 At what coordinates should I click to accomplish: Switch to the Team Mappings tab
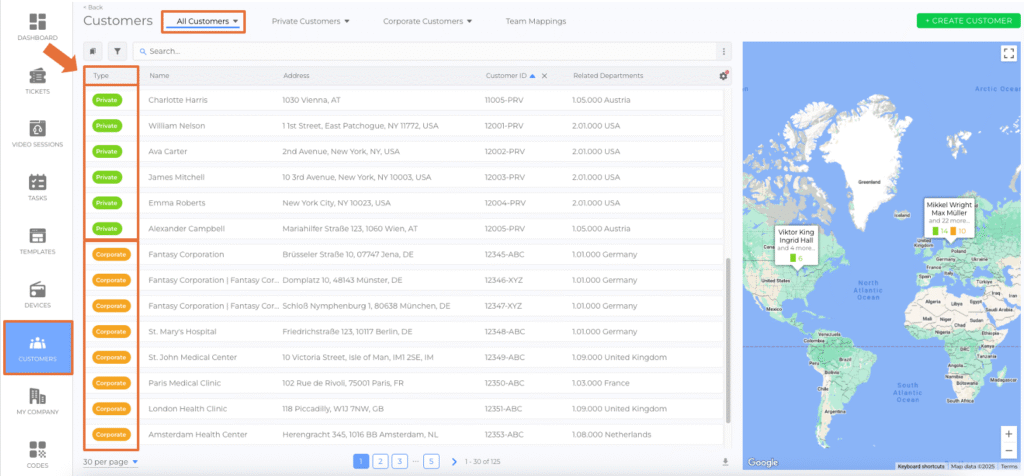click(535, 21)
